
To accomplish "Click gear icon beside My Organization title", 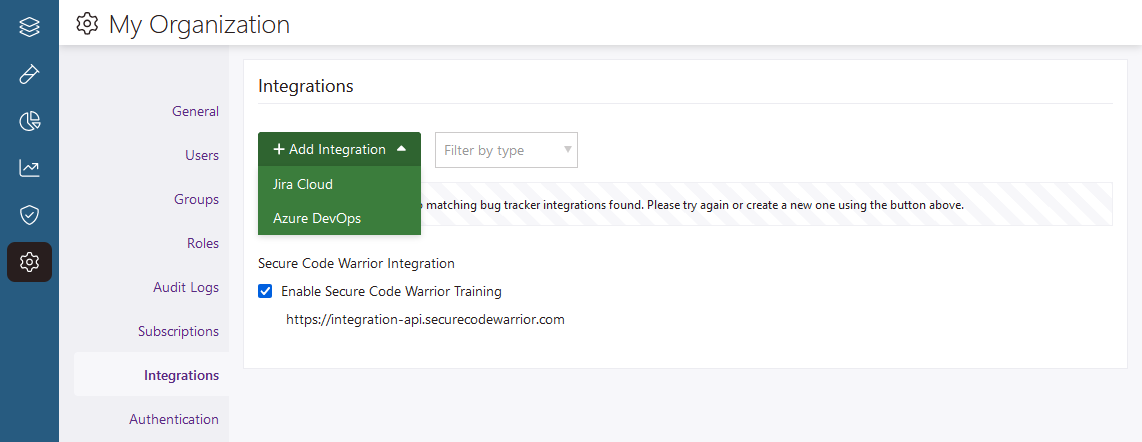I will [x=88, y=24].
